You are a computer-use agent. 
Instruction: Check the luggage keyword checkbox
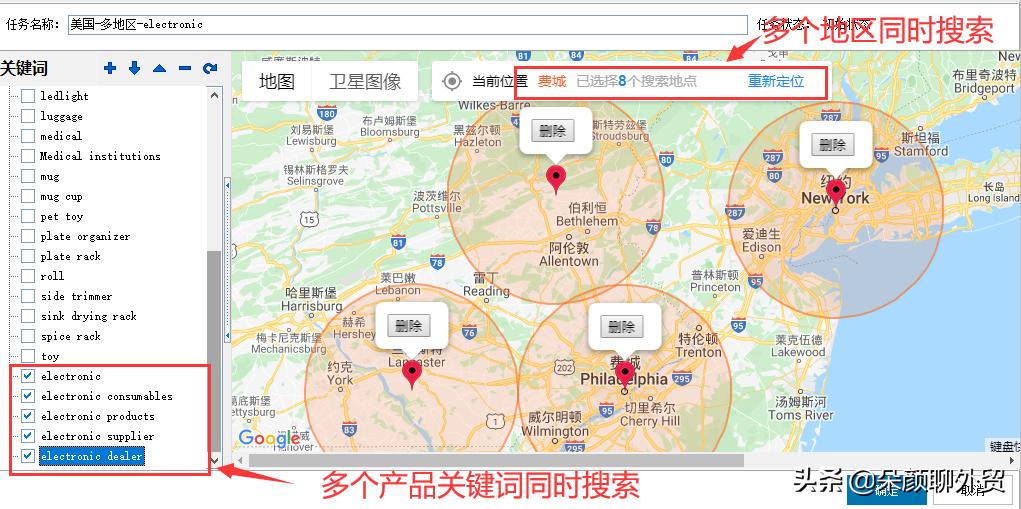coord(28,116)
